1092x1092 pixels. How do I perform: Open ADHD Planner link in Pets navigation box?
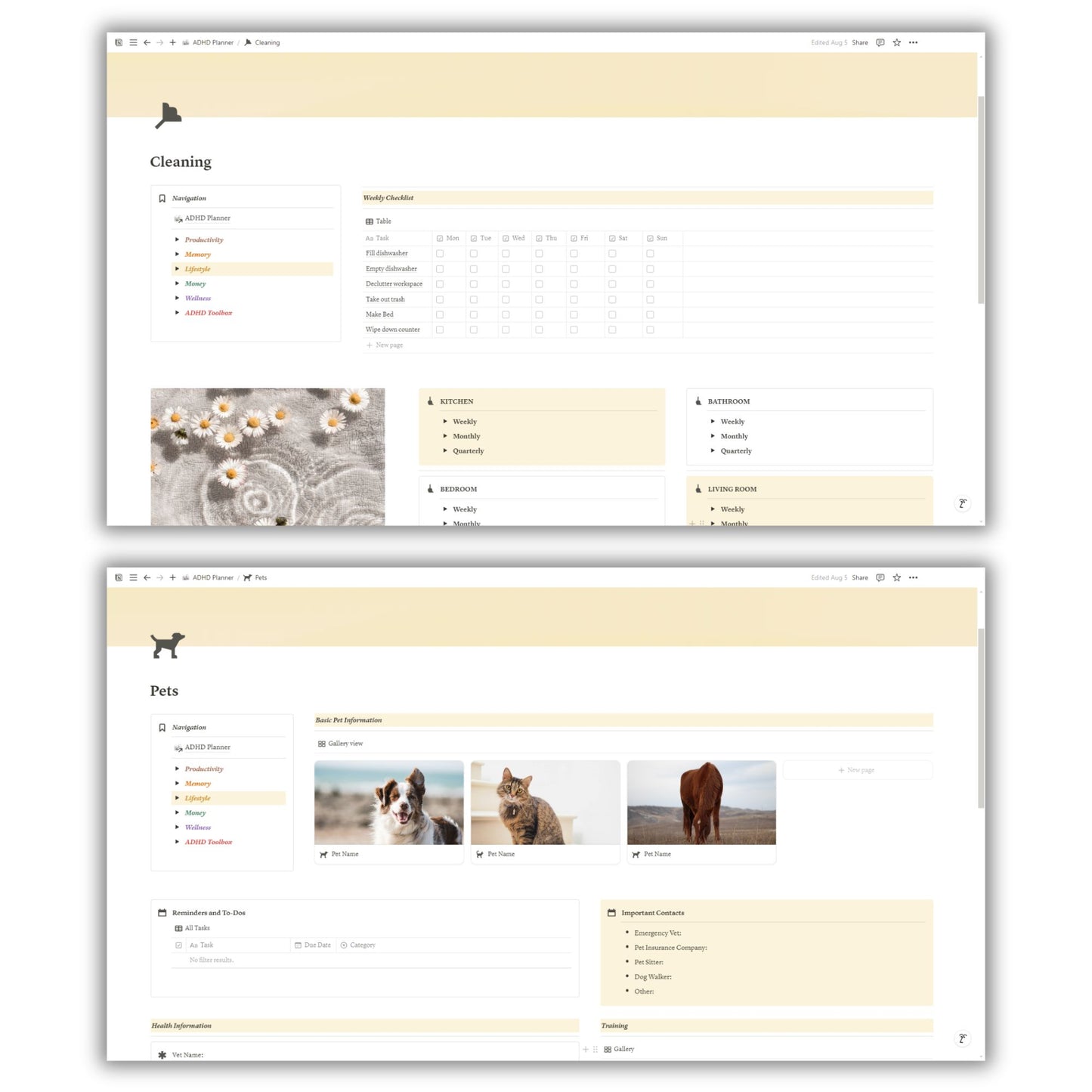tap(207, 747)
